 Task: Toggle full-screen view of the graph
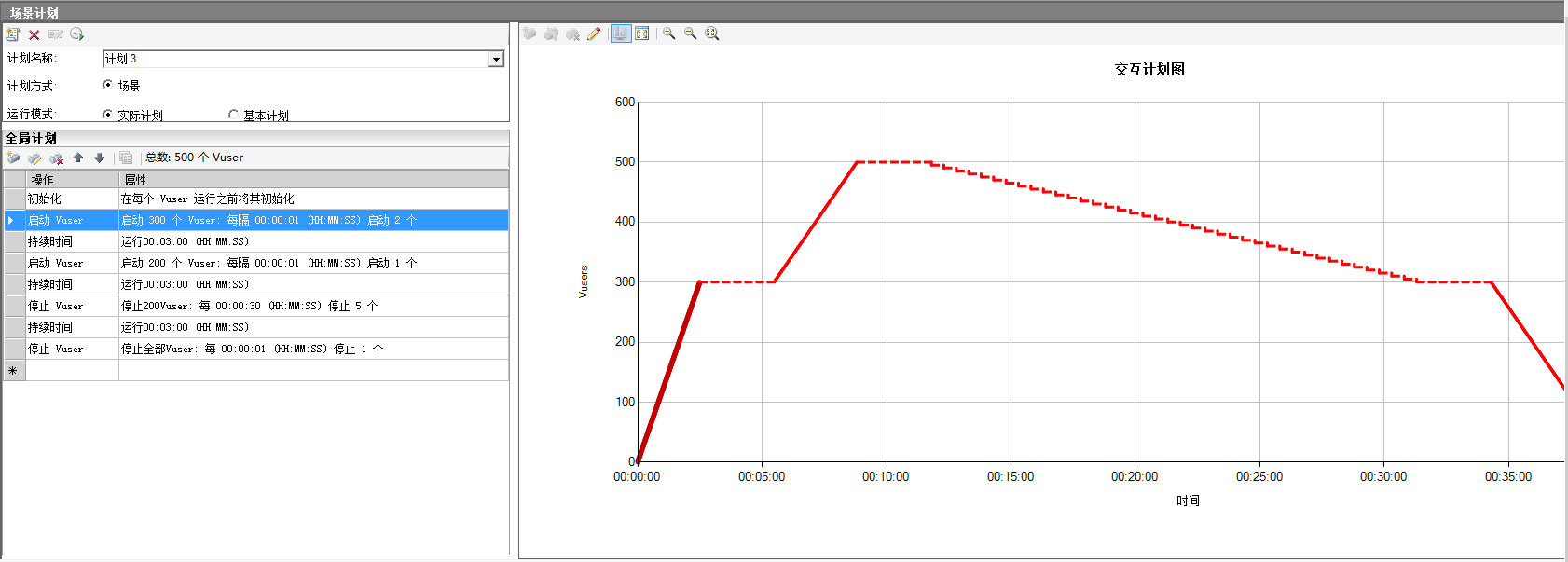[x=642, y=34]
